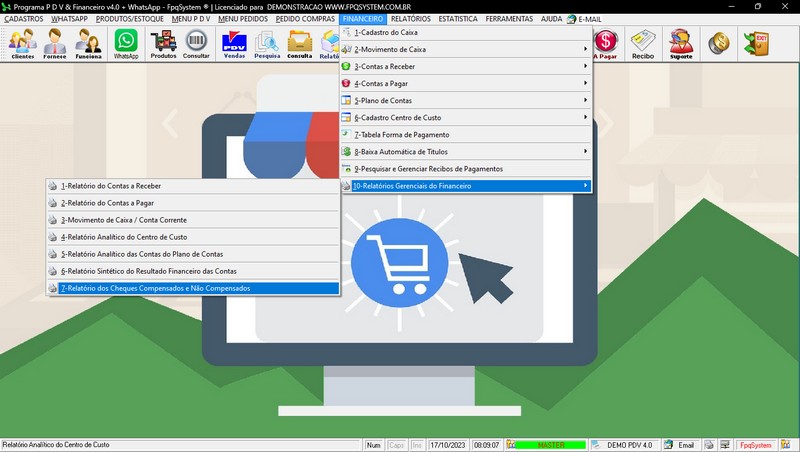Click the Email button in status bar
800x452 pixels.
point(680,445)
